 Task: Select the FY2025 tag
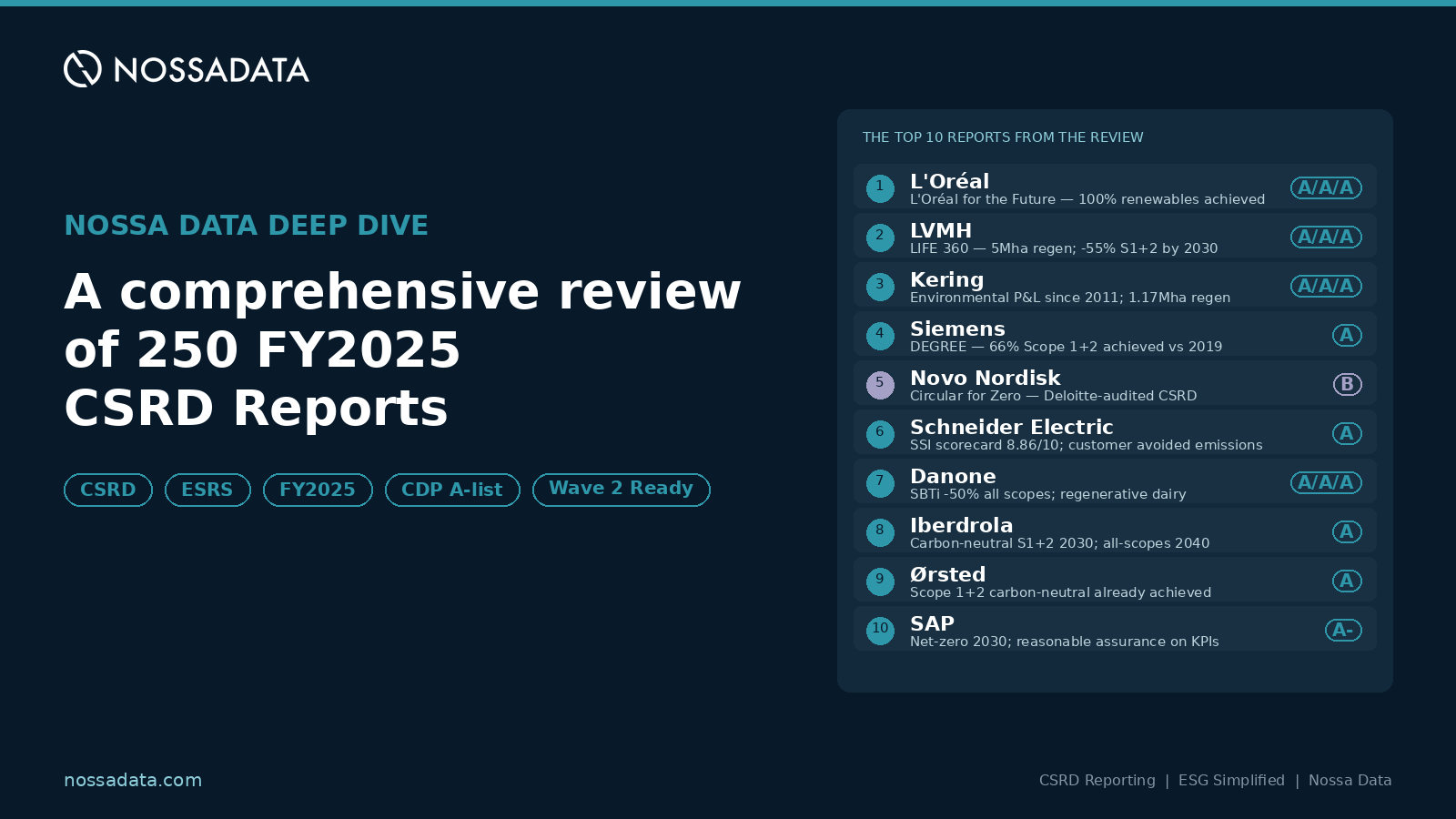[x=318, y=490]
